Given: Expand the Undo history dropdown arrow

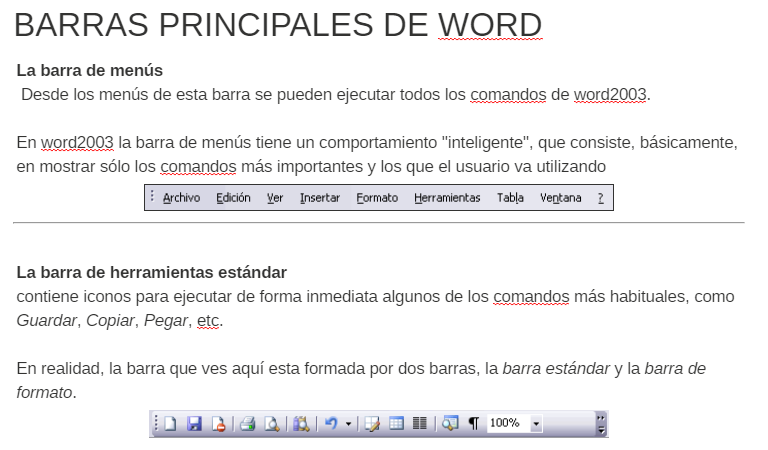Looking at the screenshot, I should (x=348, y=424).
